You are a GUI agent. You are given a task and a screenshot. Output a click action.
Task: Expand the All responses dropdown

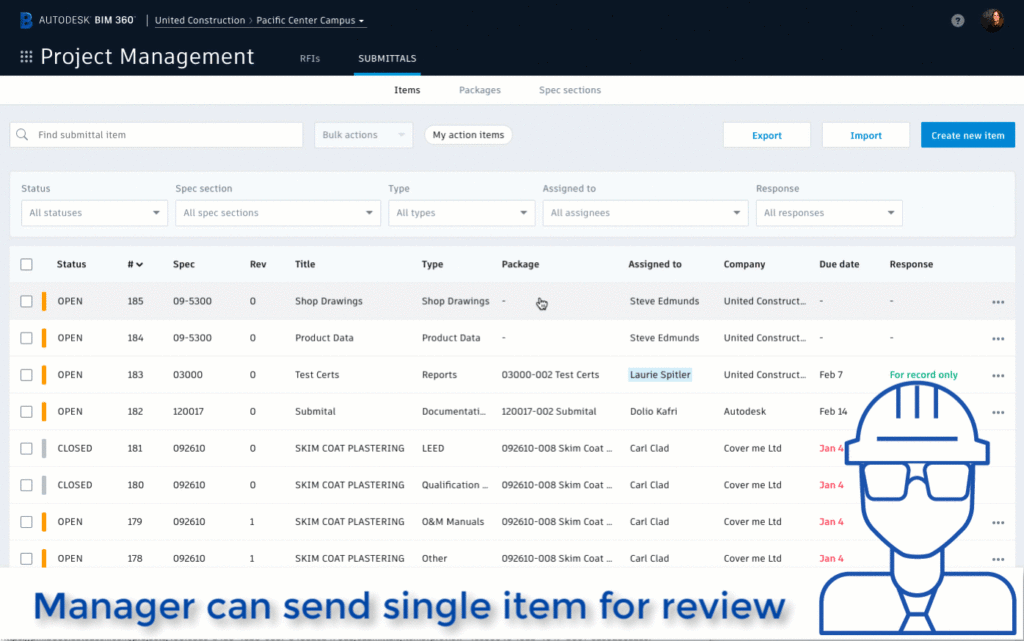coord(829,213)
